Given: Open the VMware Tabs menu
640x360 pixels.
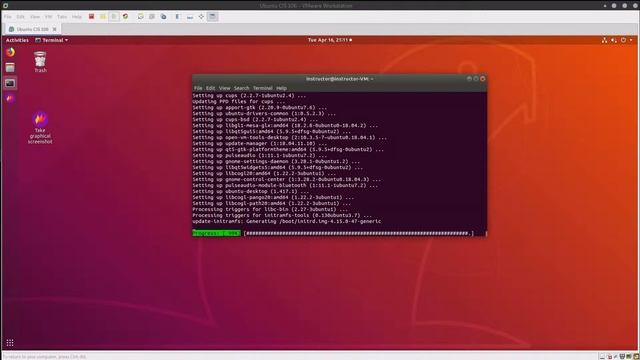Looking at the screenshot, I should coord(62,17).
